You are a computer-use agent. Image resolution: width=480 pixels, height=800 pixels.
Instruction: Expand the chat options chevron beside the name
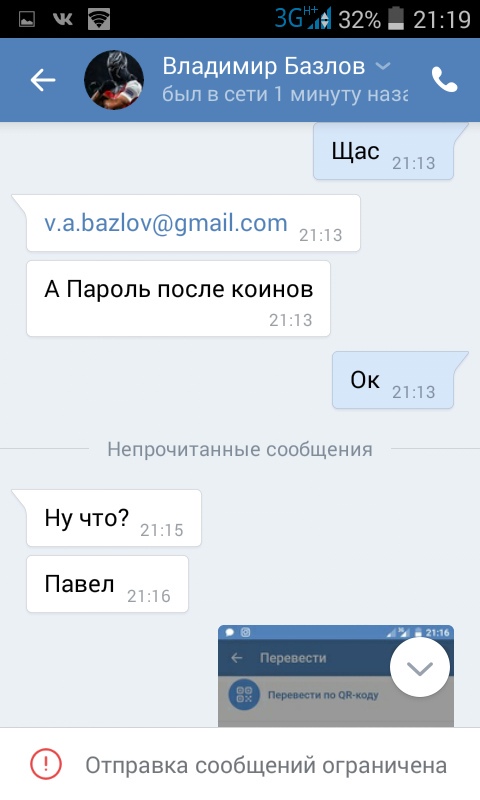pos(383,66)
